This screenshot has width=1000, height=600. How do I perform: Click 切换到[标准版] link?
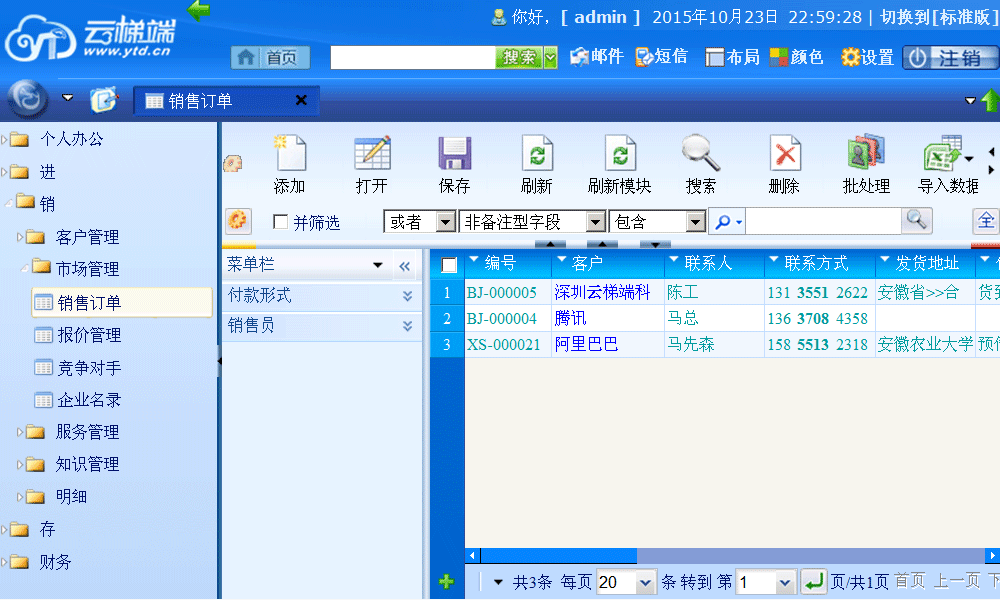coord(939,17)
